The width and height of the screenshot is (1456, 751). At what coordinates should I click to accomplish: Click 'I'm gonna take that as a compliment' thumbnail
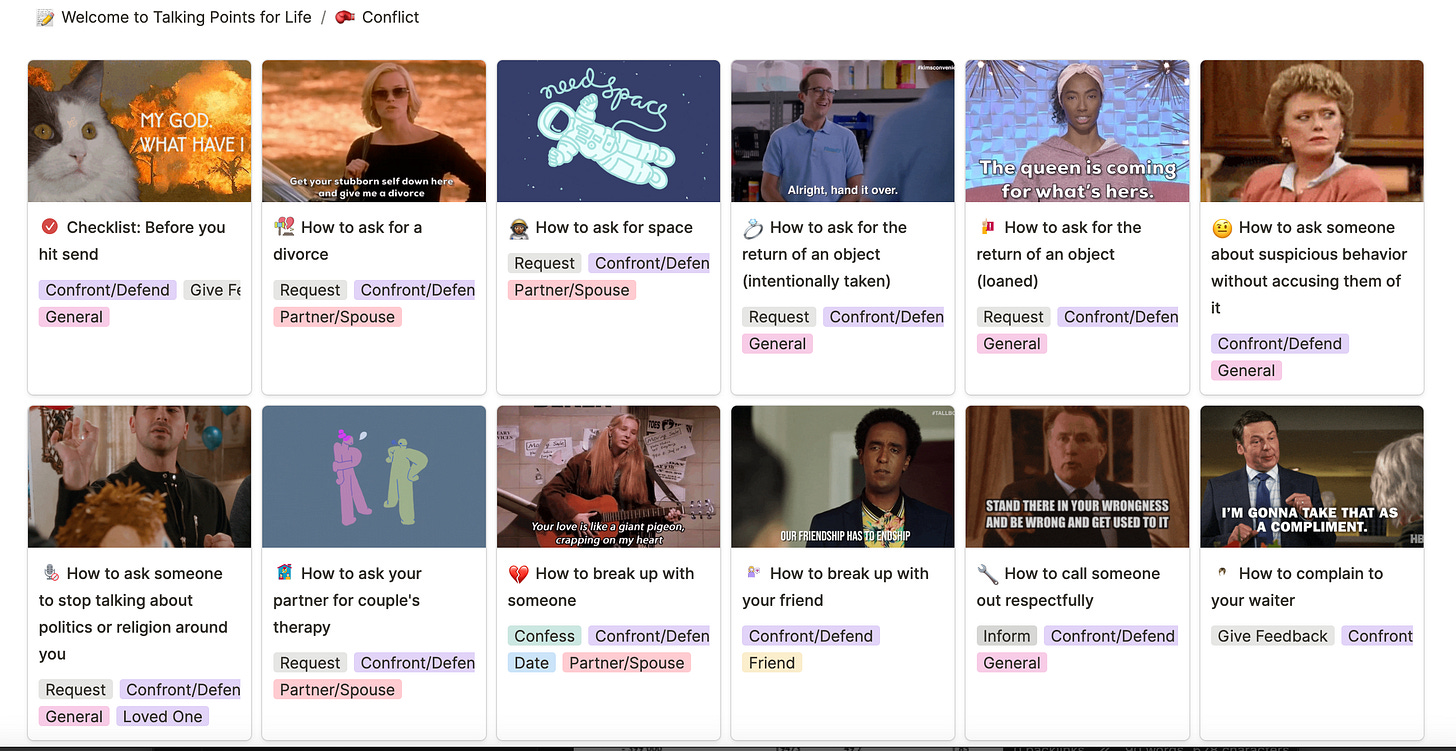pos(1312,477)
